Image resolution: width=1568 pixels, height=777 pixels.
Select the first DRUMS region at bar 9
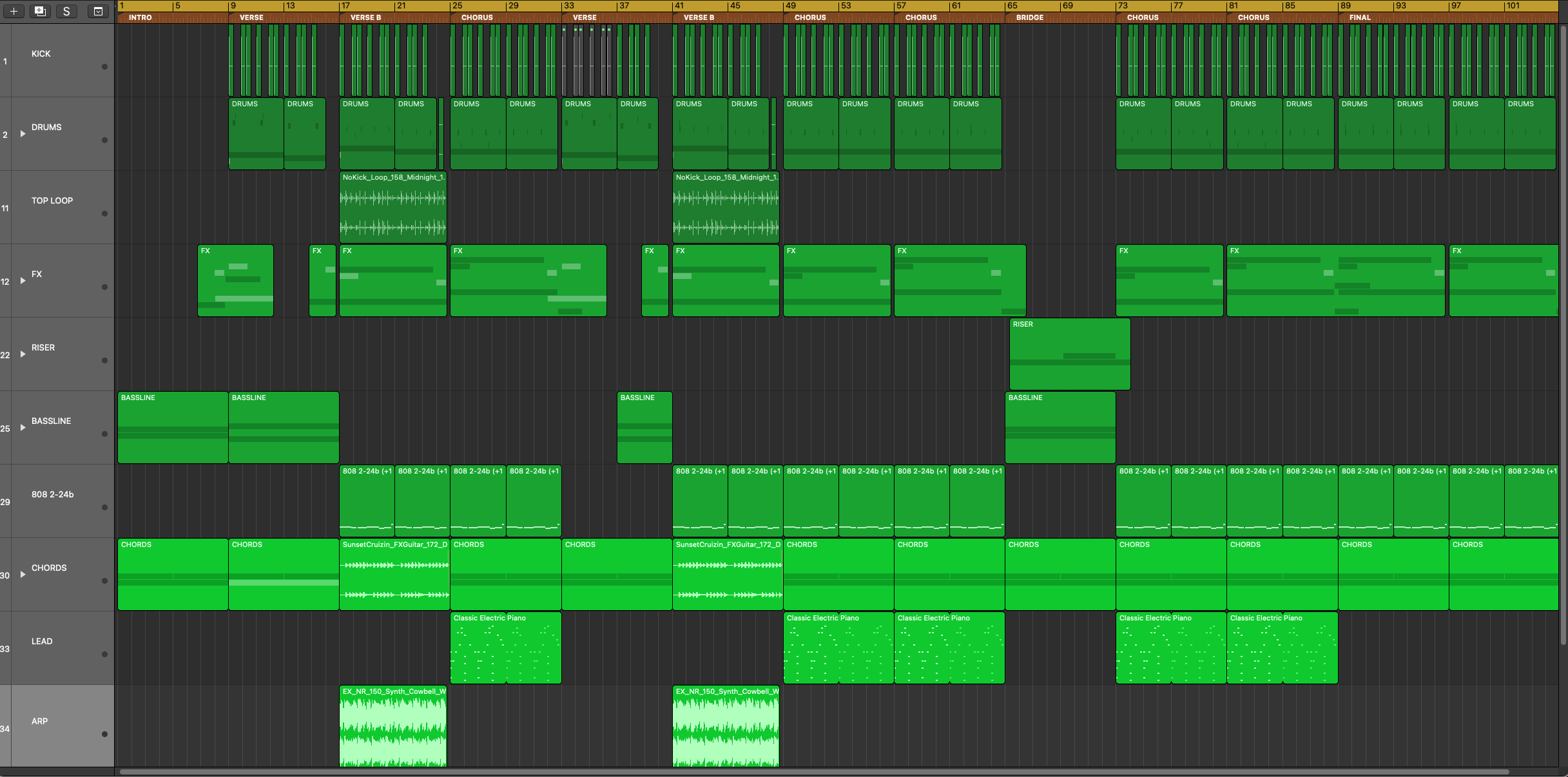pos(256,133)
